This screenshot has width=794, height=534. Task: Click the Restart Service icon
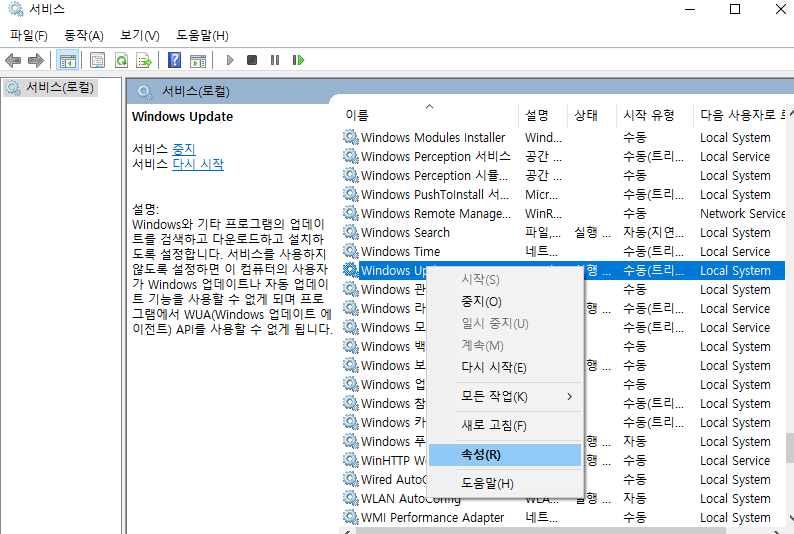click(298, 60)
